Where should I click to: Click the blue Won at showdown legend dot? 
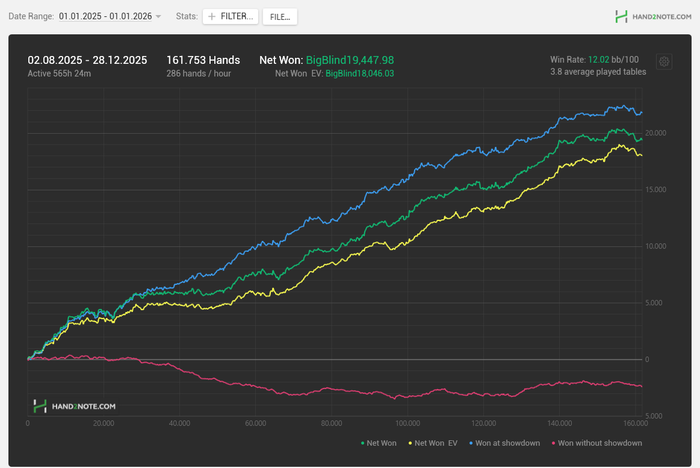(471, 443)
